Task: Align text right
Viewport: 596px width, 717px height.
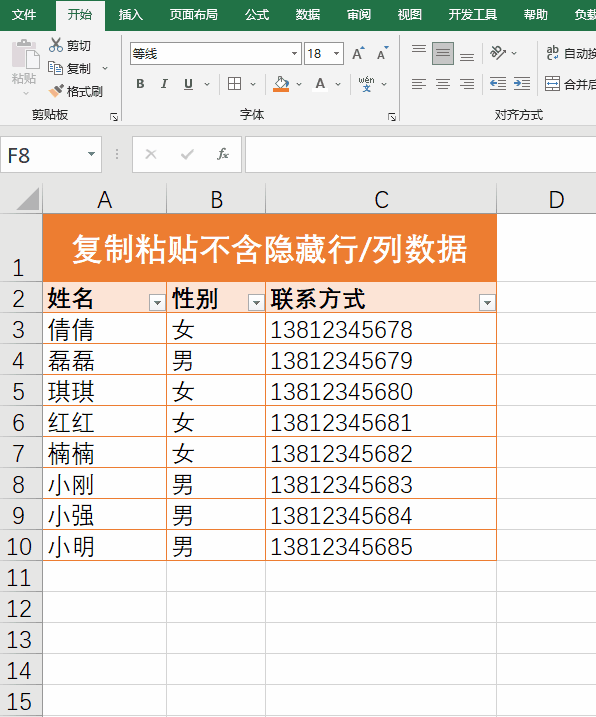Action: click(x=467, y=84)
